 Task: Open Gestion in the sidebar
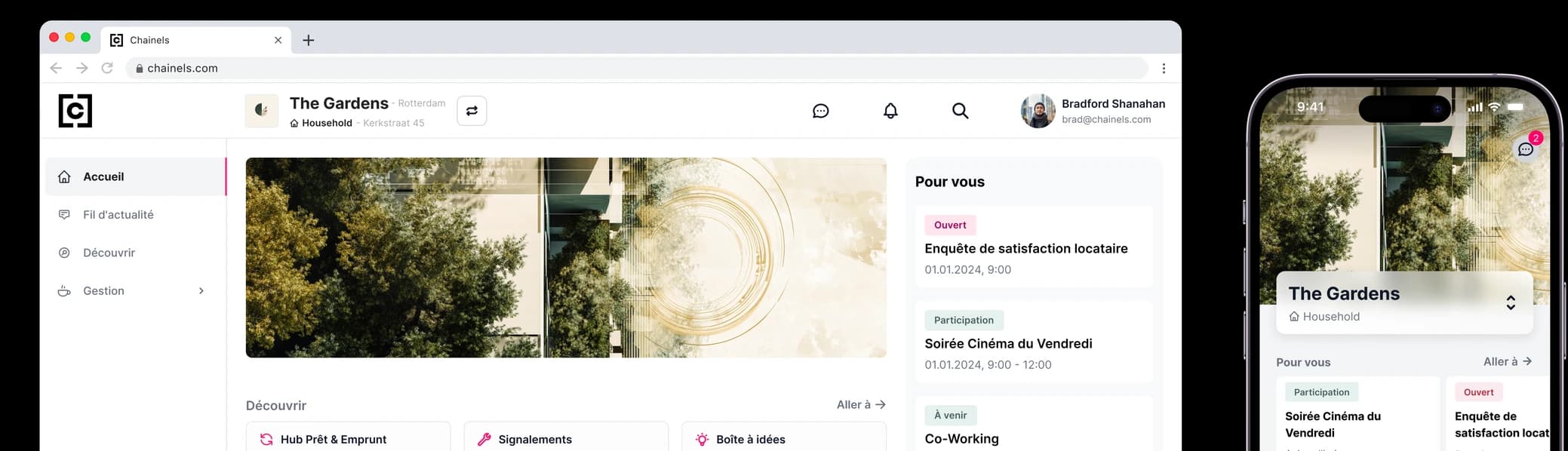pos(136,291)
